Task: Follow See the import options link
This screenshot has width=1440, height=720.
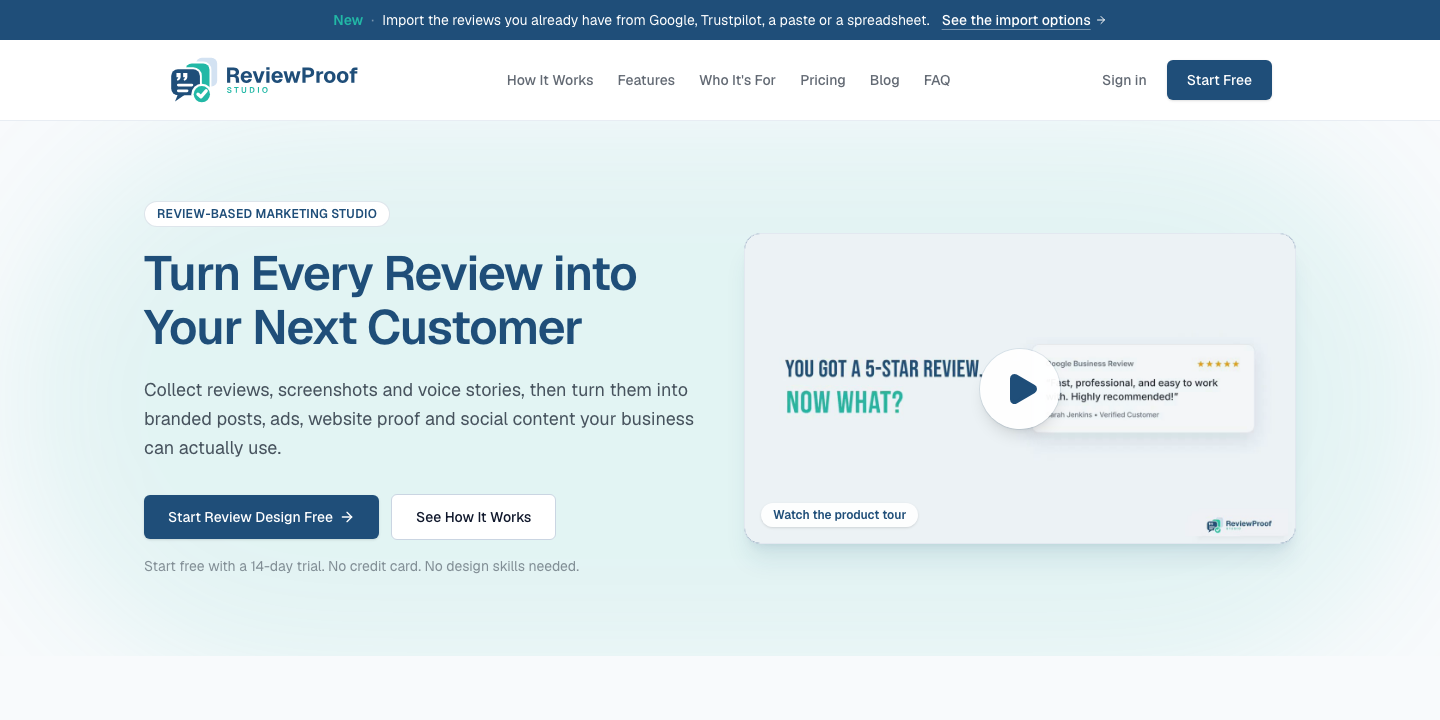Action: [1023, 20]
